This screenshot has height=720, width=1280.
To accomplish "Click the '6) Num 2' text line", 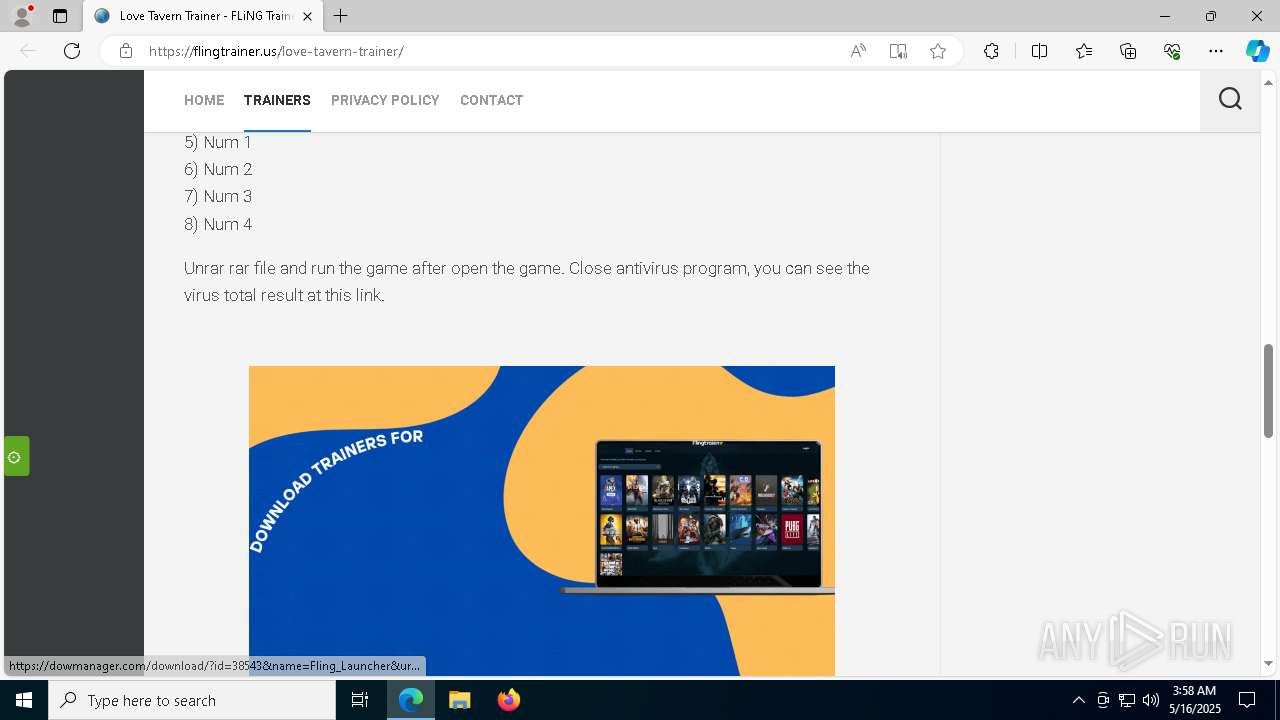I will (x=218, y=169).
